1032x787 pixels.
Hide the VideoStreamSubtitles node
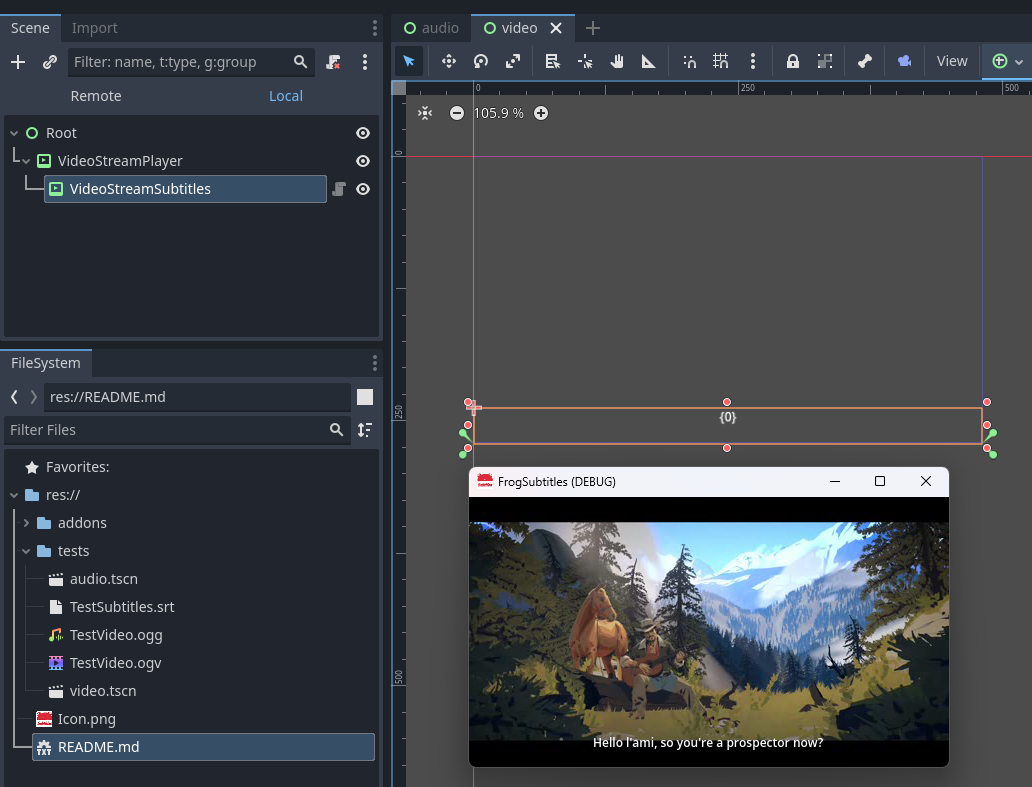tap(363, 190)
